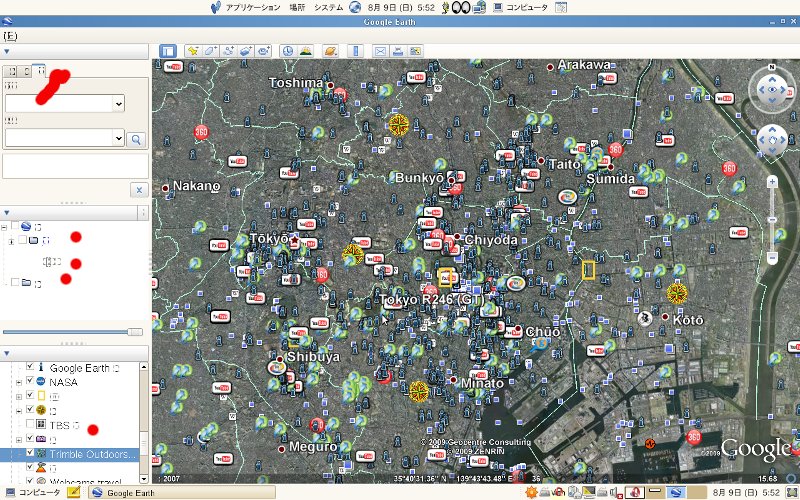Toggle the compass-rose layer checkbox

[x=30, y=410]
